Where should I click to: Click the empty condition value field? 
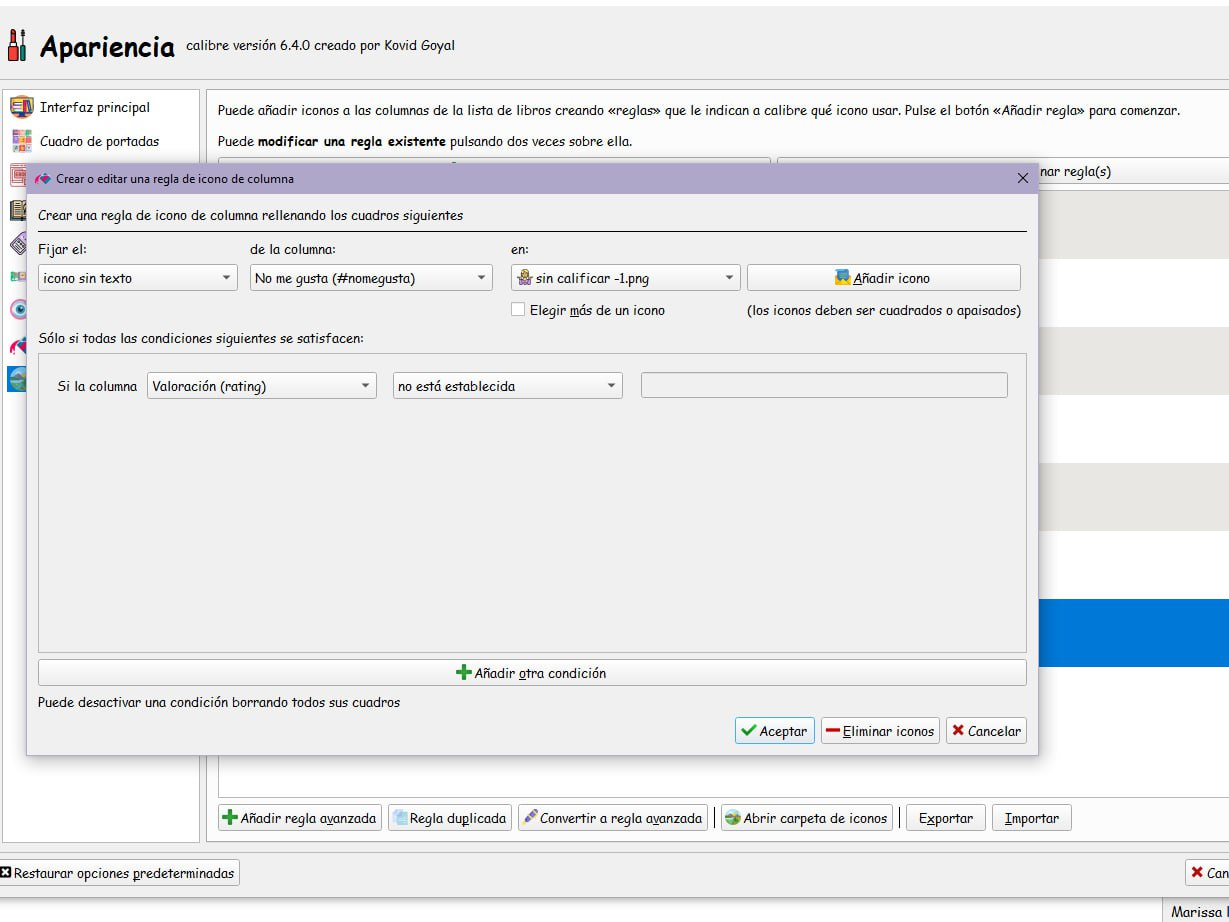coord(824,386)
